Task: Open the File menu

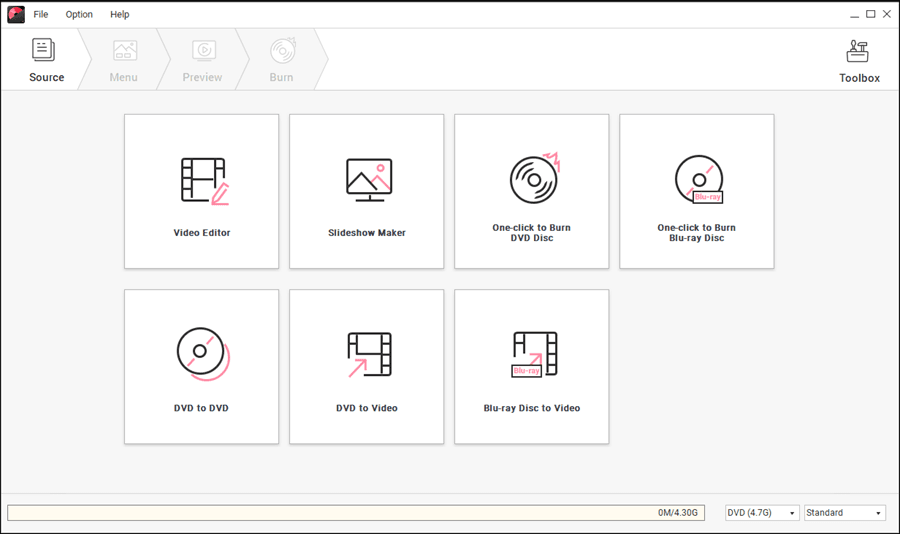Action: [41, 14]
